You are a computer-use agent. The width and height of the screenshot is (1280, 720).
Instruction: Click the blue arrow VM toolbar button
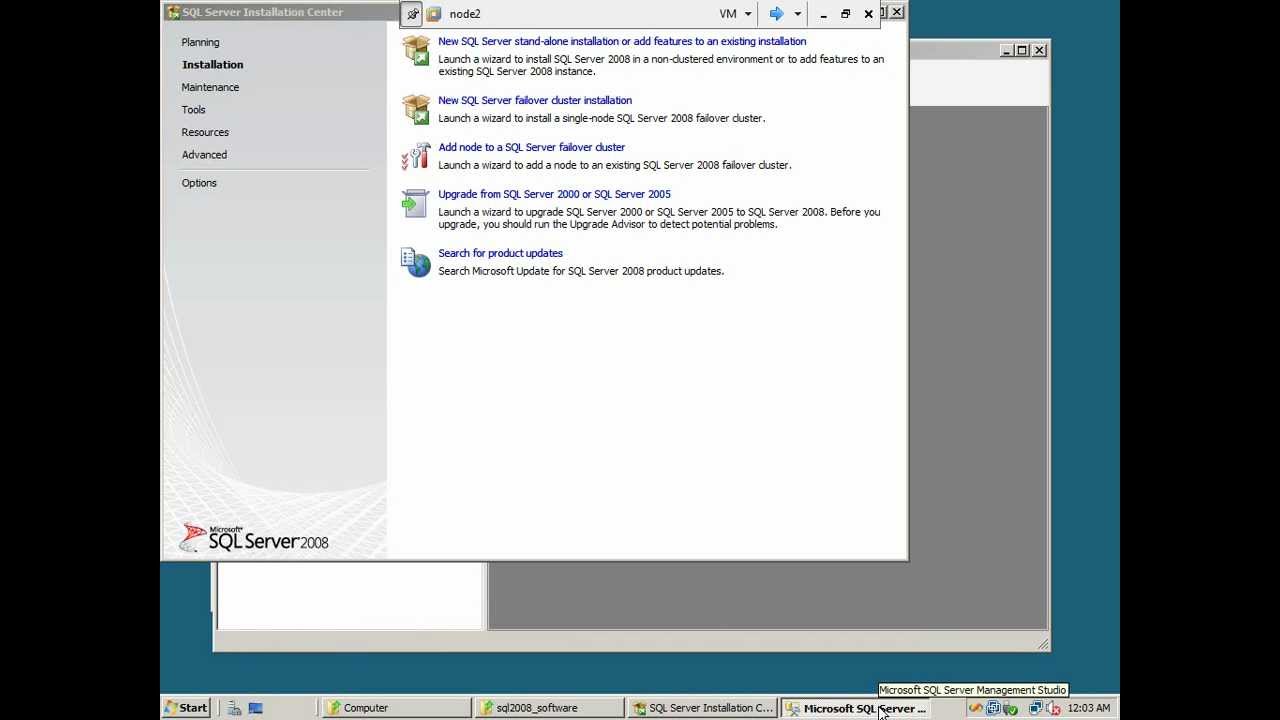click(x=776, y=14)
